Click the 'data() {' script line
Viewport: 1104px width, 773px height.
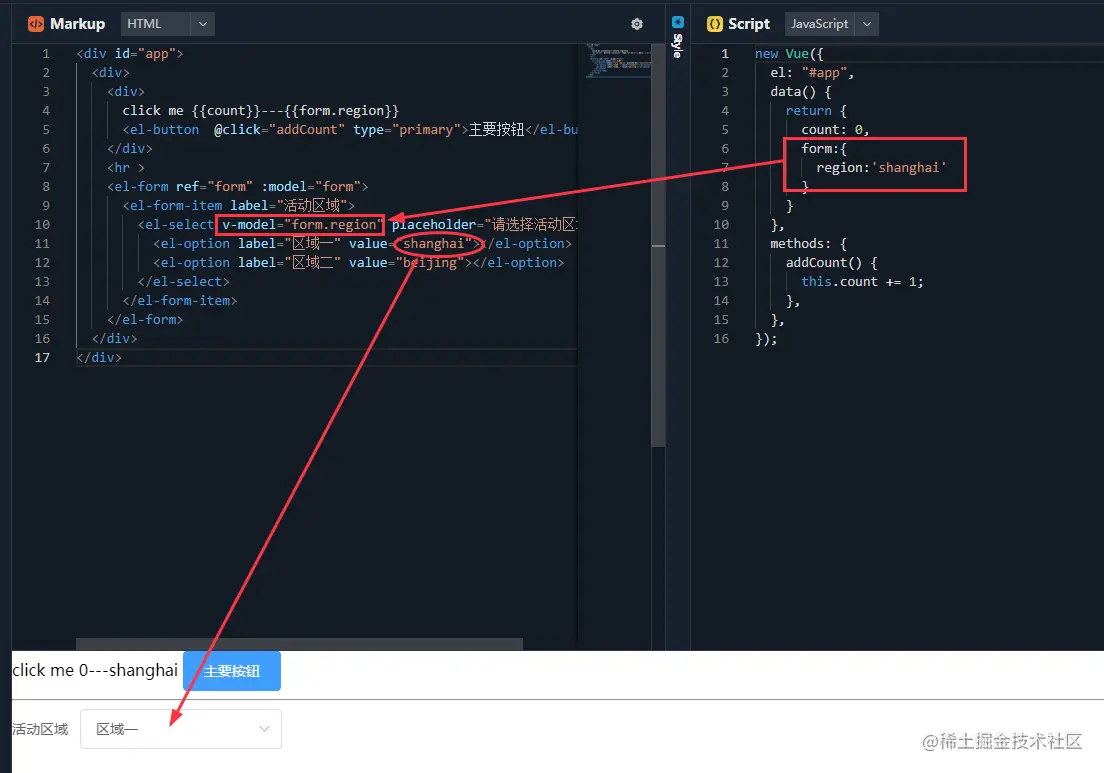point(801,92)
